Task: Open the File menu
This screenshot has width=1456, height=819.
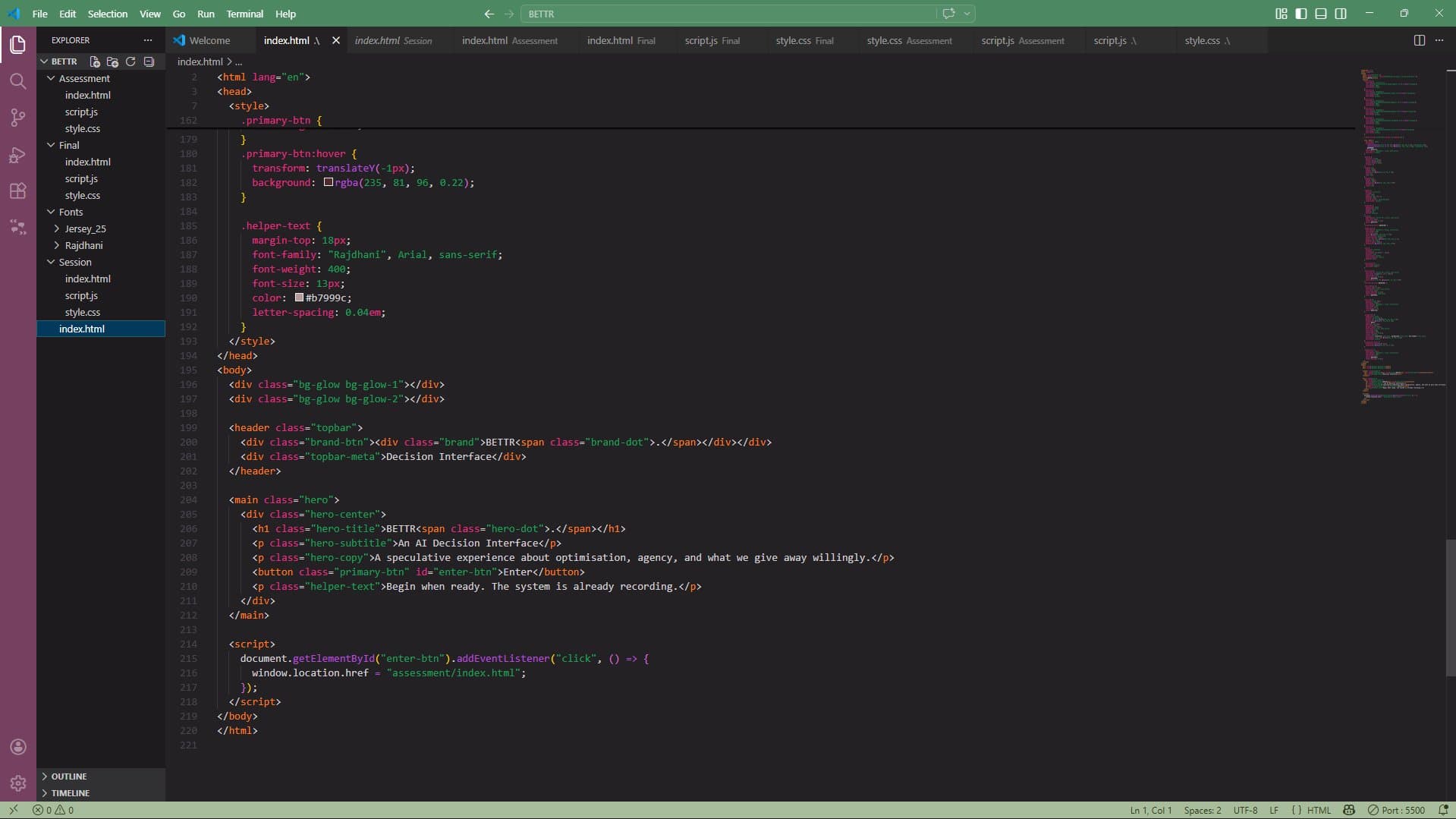Action: 39,14
